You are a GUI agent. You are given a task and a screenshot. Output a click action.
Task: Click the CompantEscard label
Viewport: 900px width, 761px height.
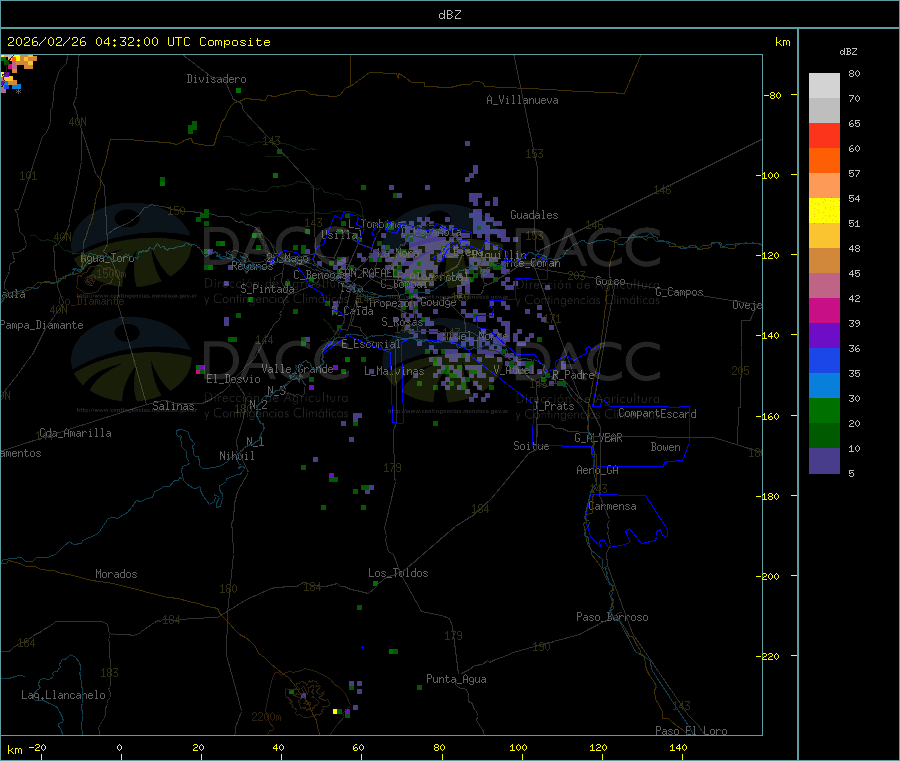[657, 414]
